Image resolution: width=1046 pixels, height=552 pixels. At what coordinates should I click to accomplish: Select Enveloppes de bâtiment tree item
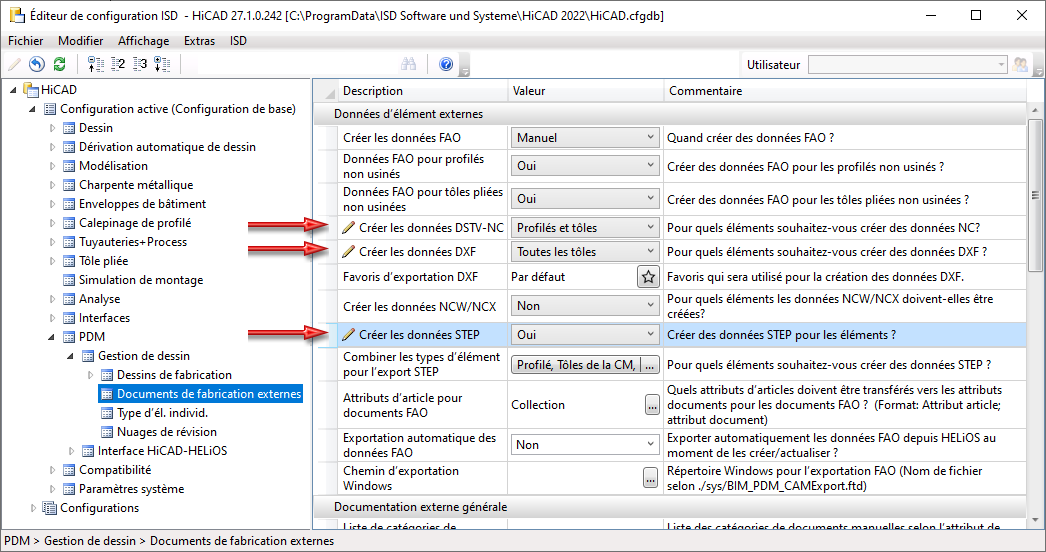(x=142, y=204)
